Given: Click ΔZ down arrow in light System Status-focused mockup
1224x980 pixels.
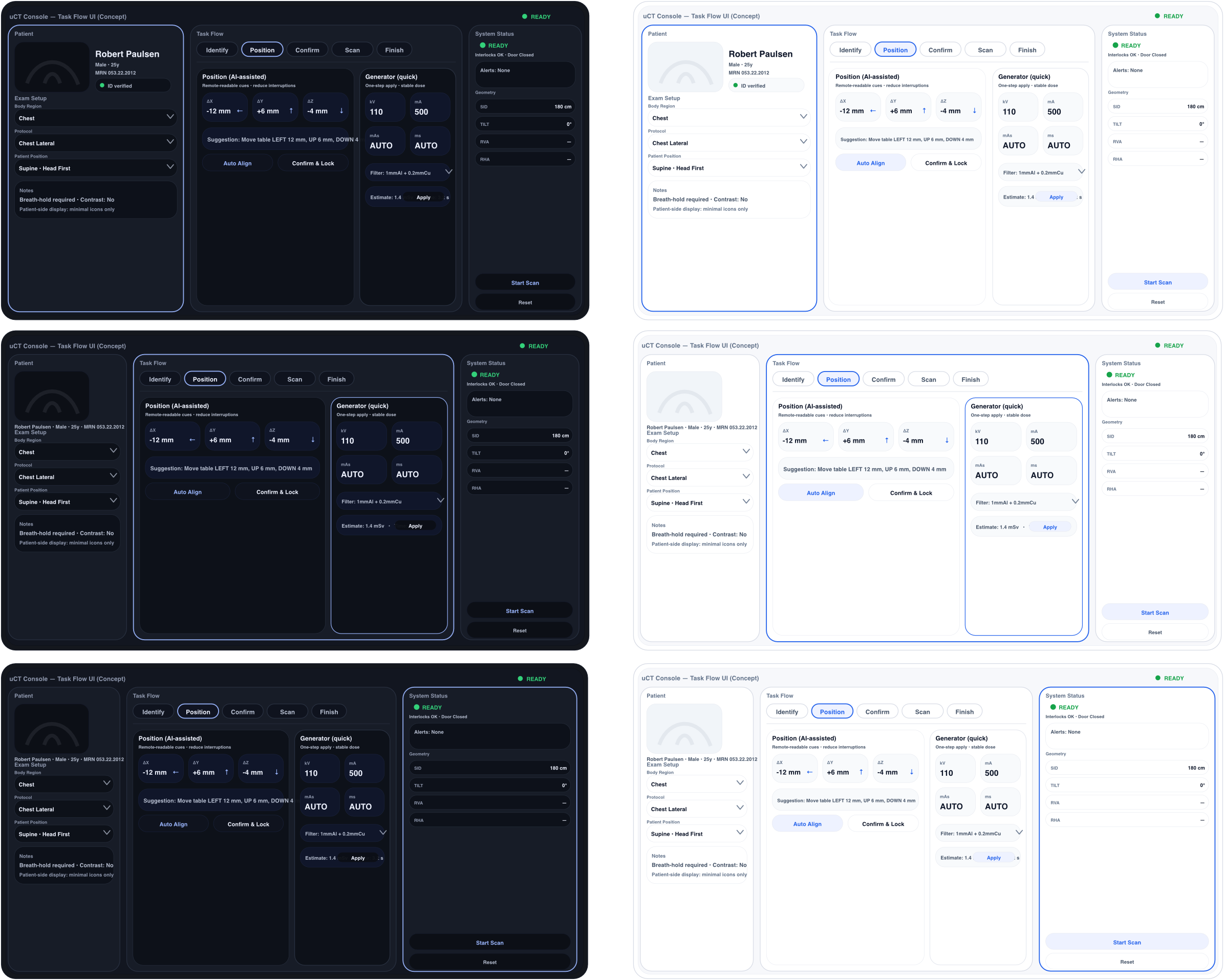Looking at the screenshot, I should coord(912,772).
